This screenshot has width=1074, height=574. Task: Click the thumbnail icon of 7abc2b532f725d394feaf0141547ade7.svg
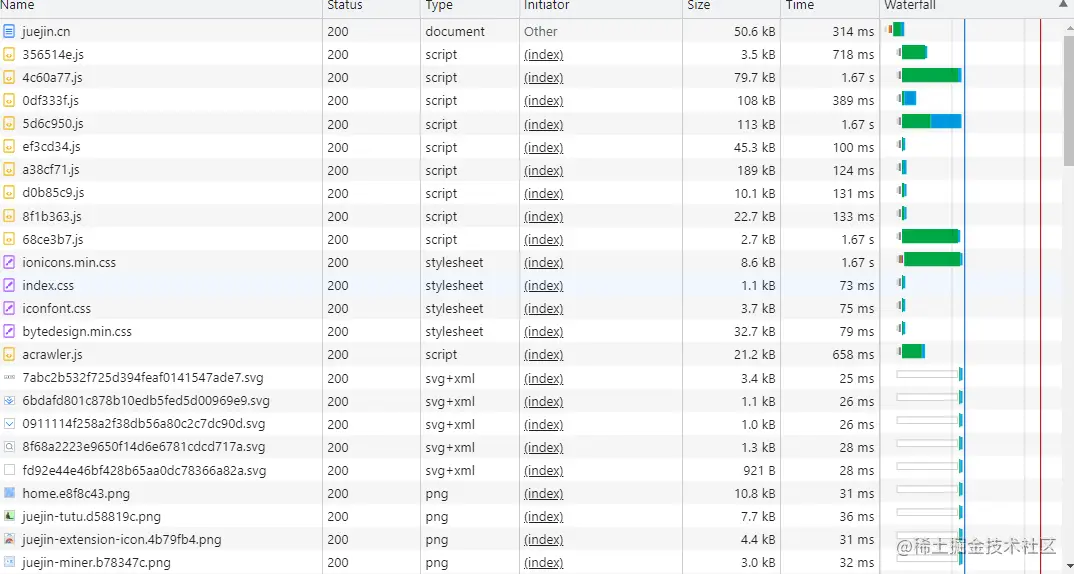(9, 377)
